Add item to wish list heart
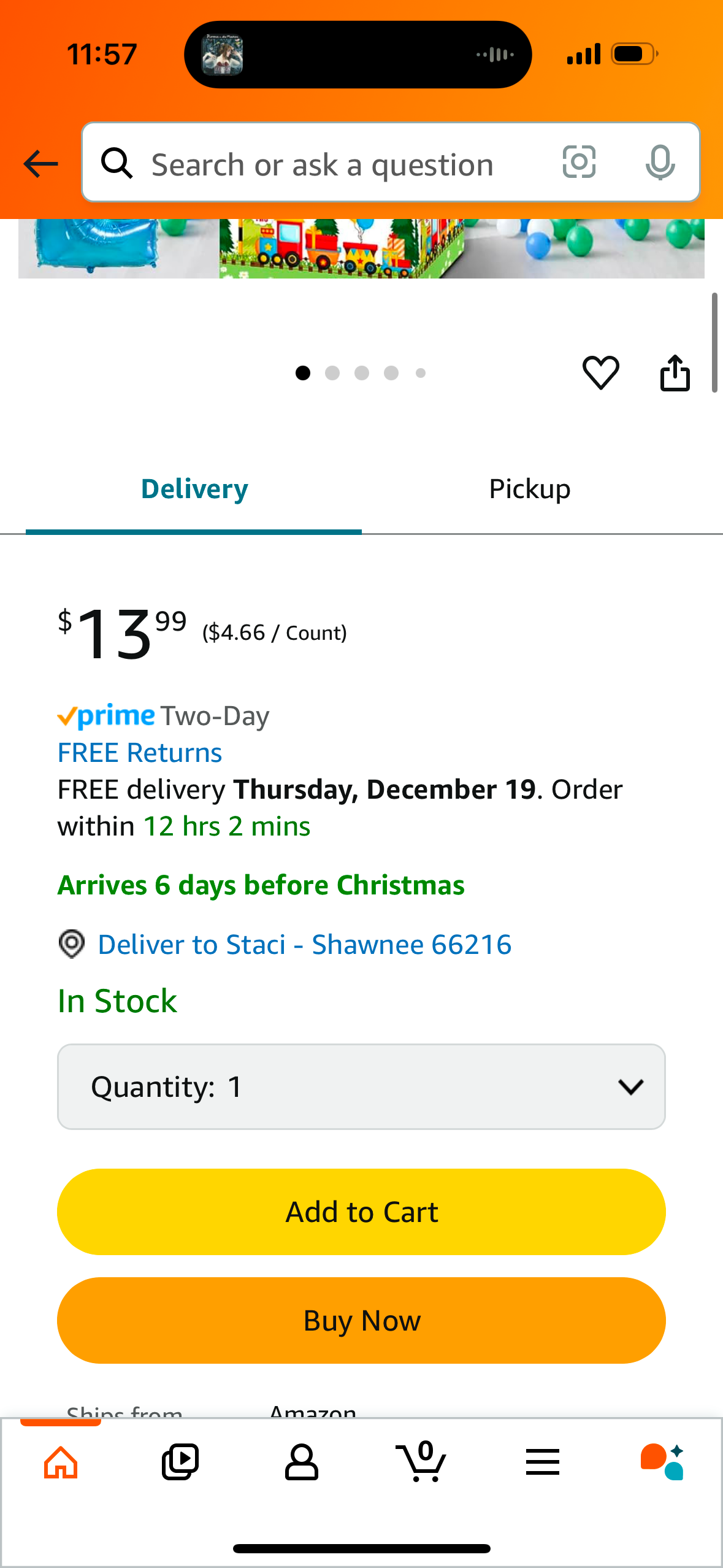The height and width of the screenshot is (1568, 723). (600, 372)
